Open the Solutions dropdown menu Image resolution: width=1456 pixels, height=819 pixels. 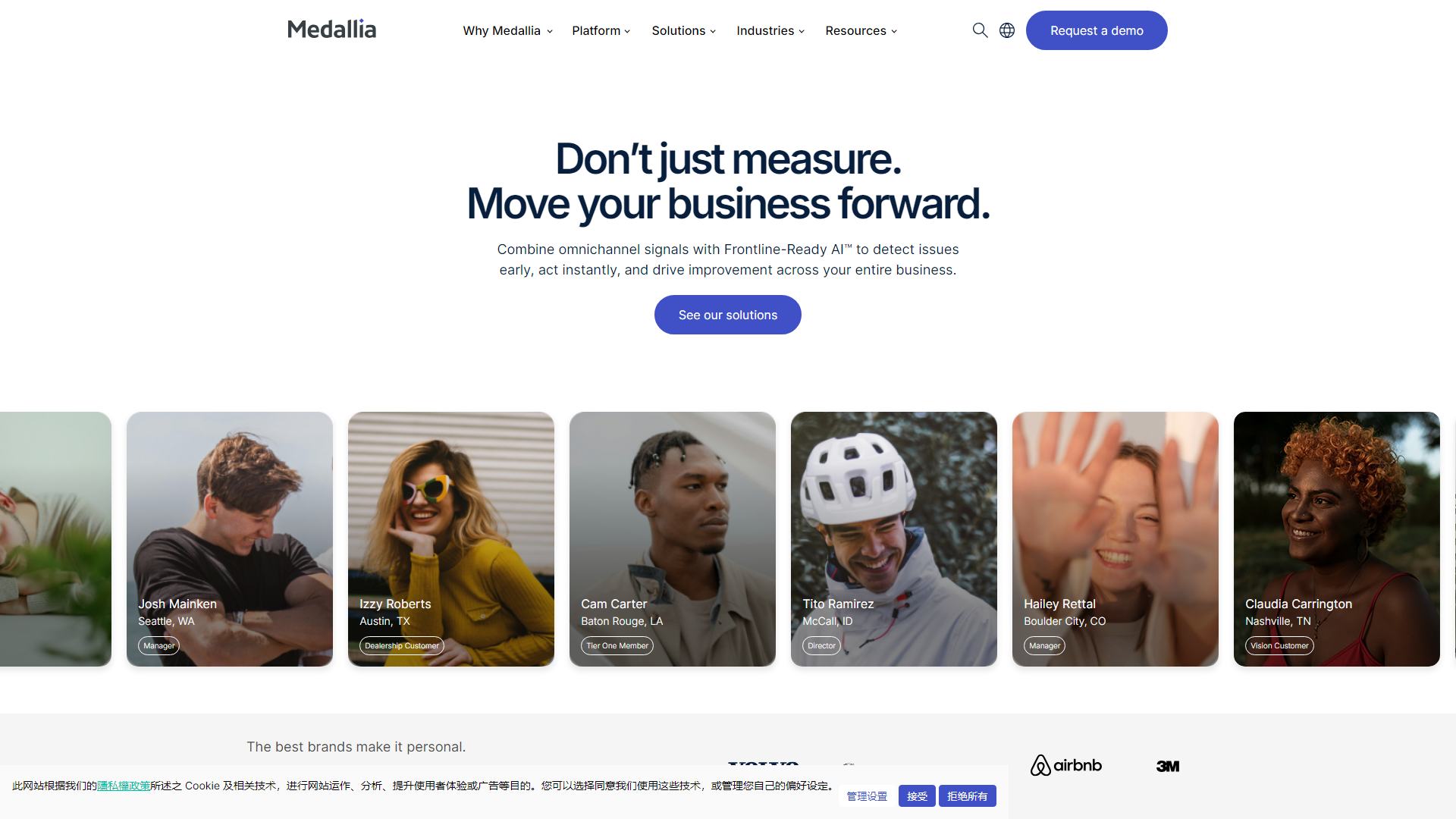click(684, 30)
